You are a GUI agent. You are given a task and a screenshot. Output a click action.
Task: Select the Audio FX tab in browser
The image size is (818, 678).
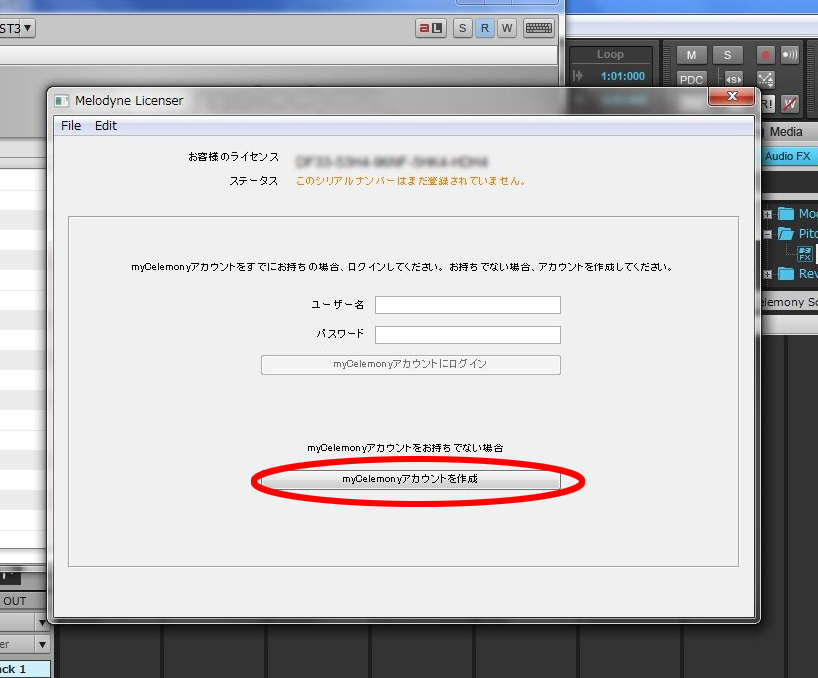(x=787, y=156)
